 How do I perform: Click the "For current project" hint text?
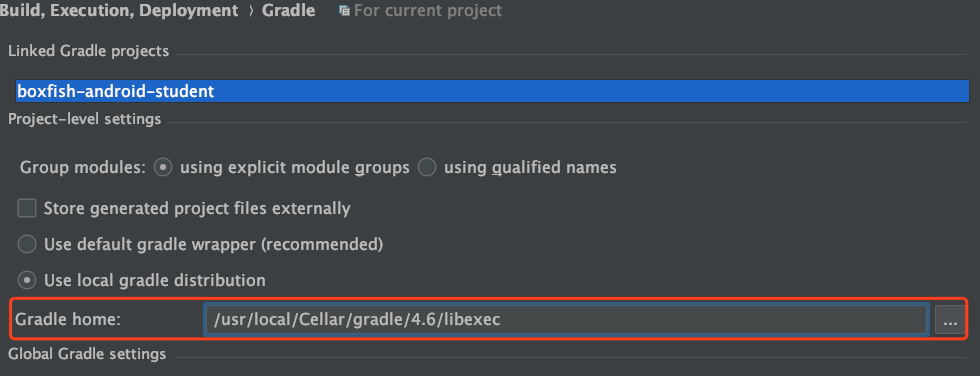coord(428,11)
